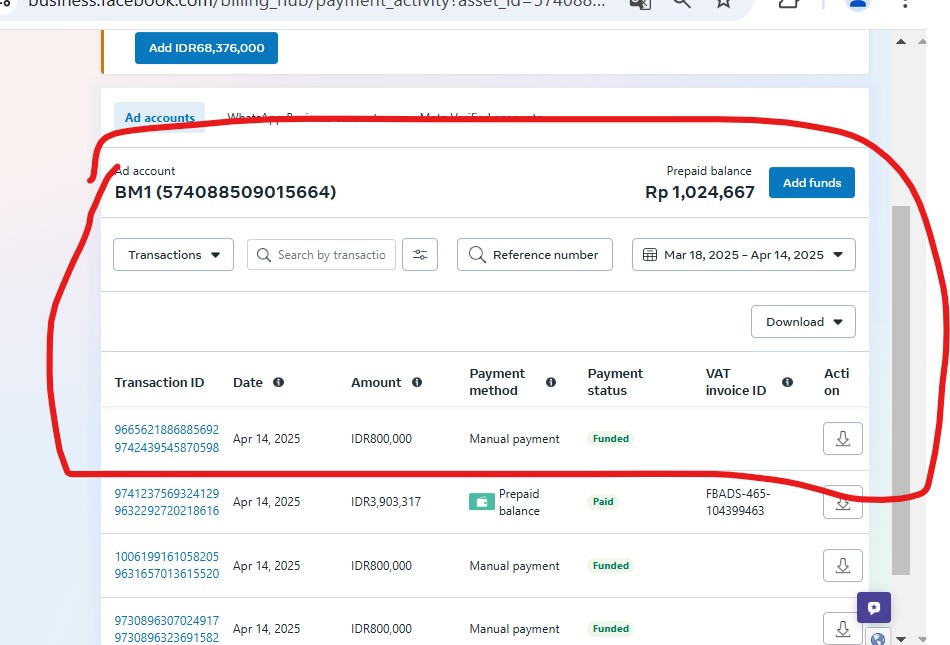Click the Add funds button

(811, 183)
